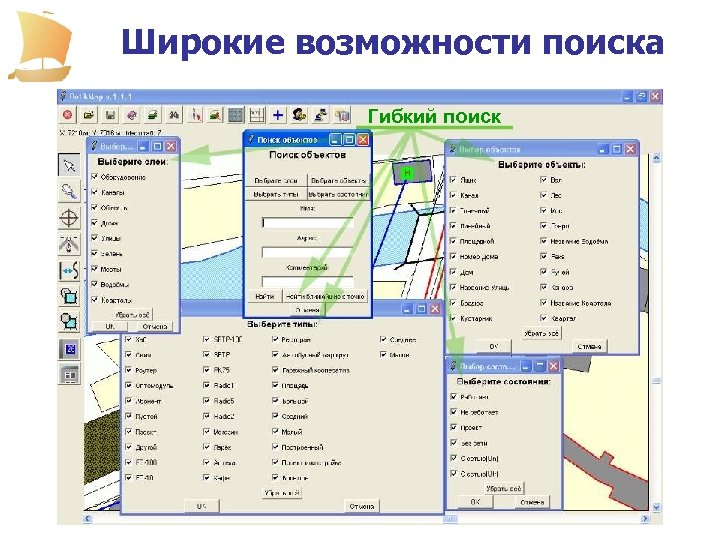Viewport: 720px width, 540px height.
Task: Click Выбрать объекты in the search dialog
Action: pos(338,180)
